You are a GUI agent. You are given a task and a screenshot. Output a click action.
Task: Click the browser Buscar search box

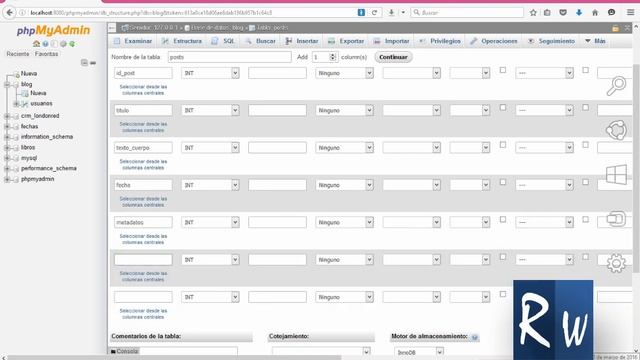coord(467,13)
